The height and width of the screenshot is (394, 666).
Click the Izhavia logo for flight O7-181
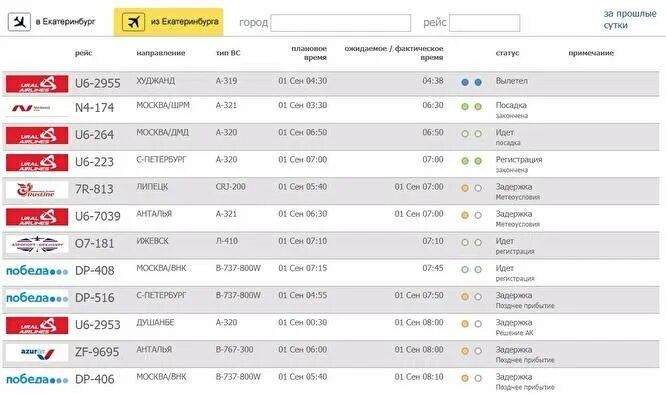37,244
